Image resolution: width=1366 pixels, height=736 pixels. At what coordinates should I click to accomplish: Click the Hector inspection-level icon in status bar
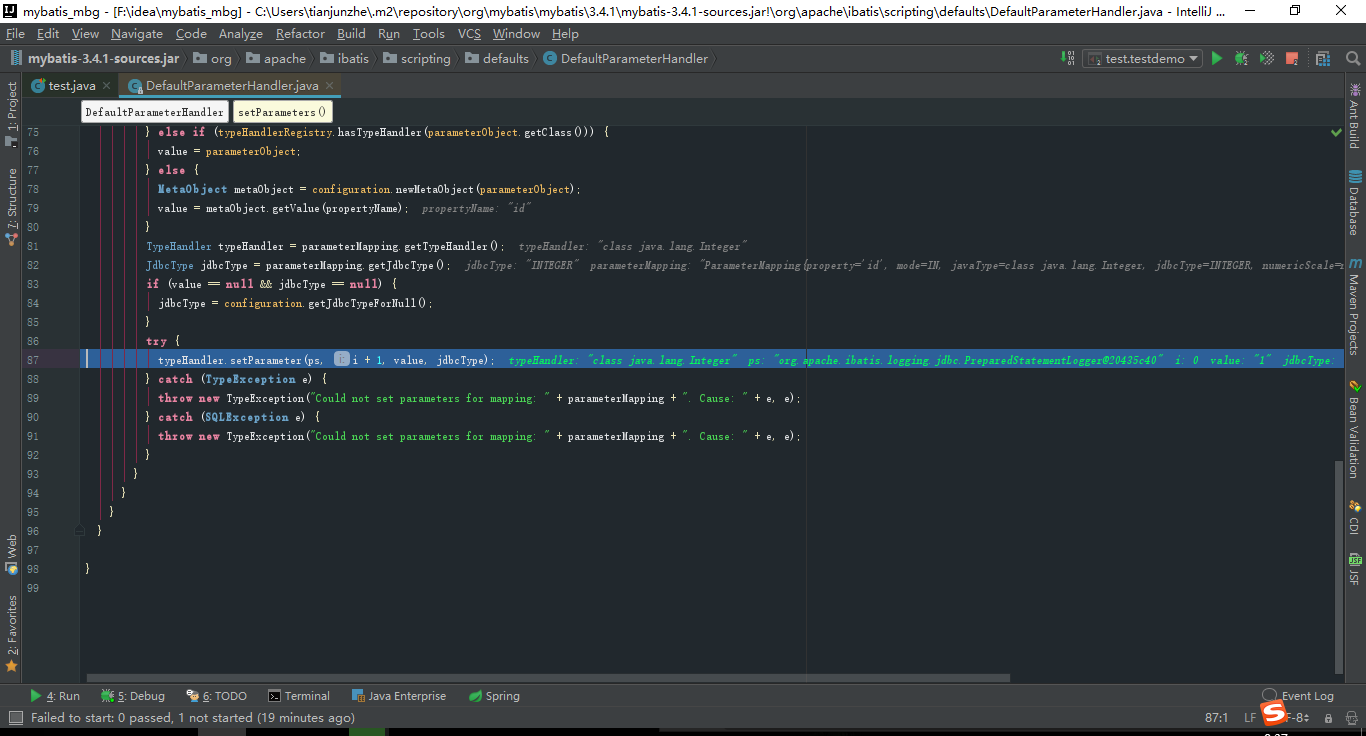click(1352, 717)
